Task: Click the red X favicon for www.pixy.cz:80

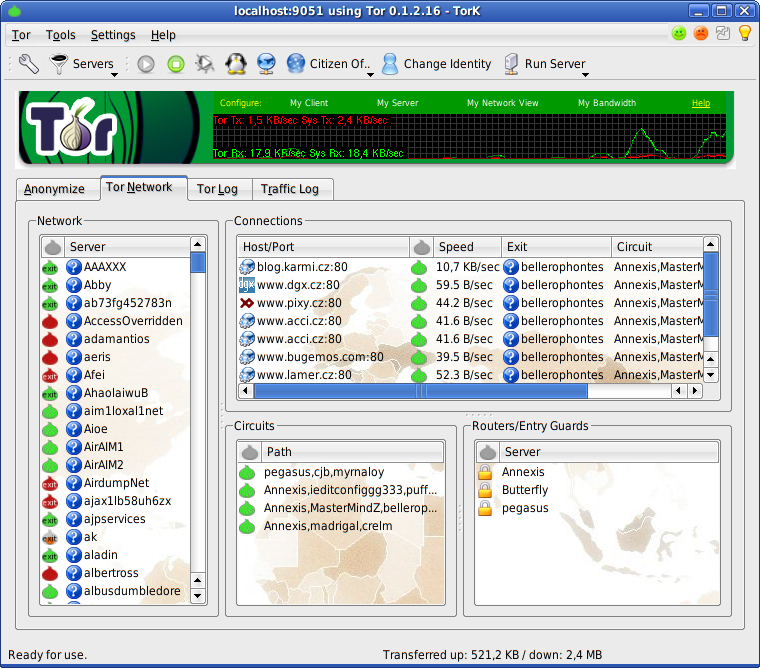Action: (247, 303)
